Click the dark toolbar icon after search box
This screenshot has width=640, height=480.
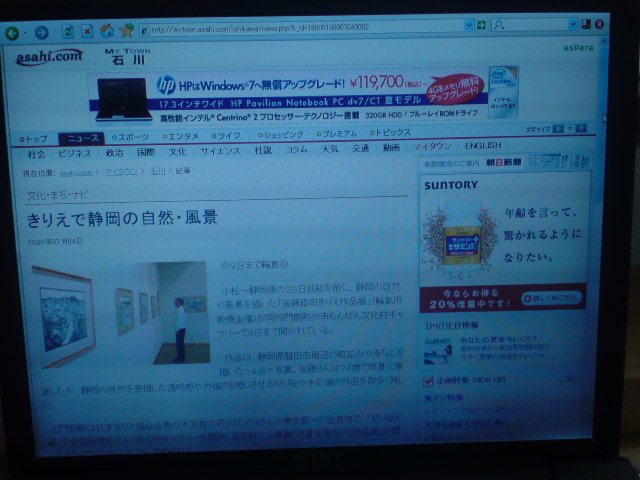pyautogui.click(x=587, y=24)
